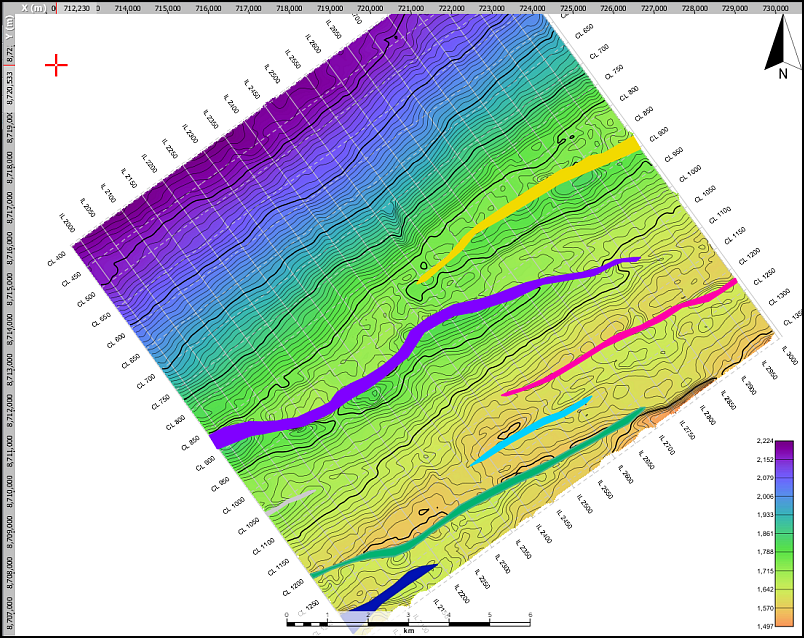The height and width of the screenshot is (638, 804).
Task: Click the 8,714,000 Y axis tick label
Action: [x=9, y=330]
